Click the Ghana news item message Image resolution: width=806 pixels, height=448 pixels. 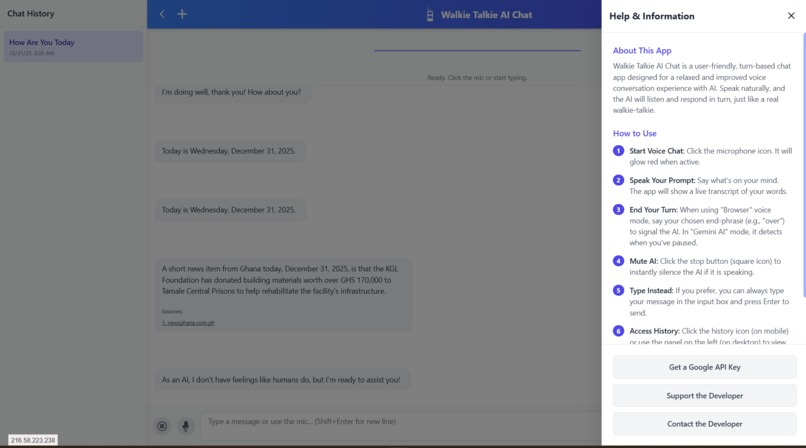283,294
